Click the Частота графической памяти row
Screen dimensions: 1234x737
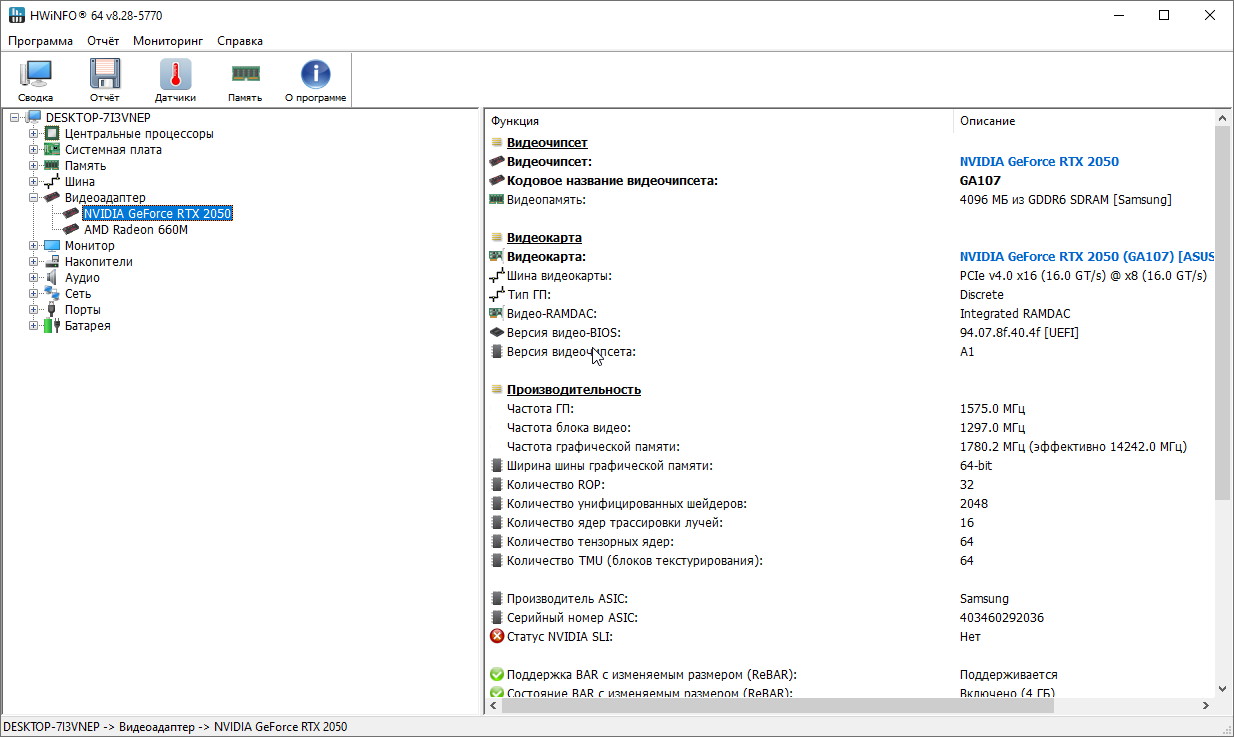850,447
